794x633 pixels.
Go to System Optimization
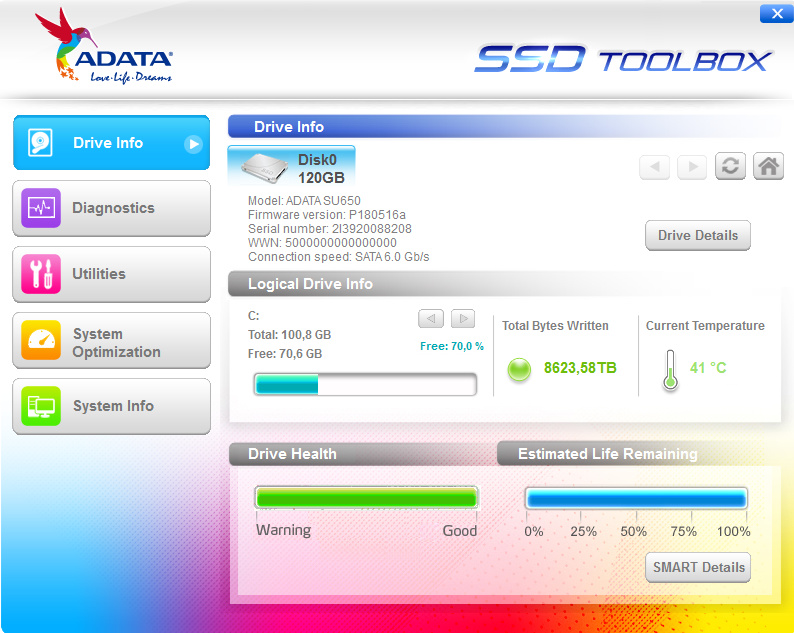coord(111,342)
